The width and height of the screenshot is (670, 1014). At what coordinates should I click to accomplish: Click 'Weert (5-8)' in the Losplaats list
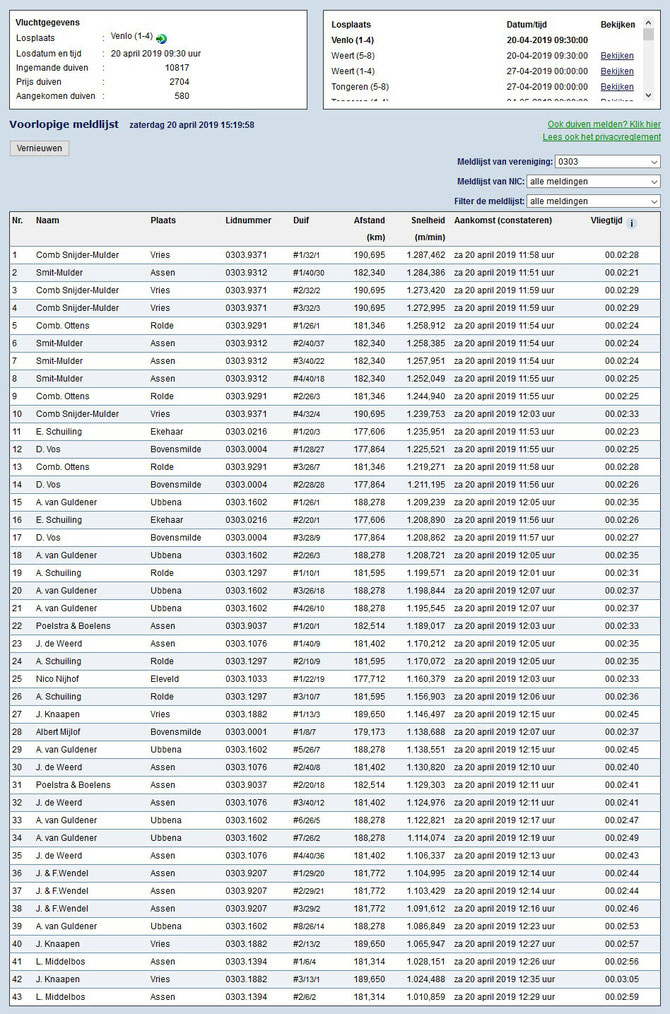pyautogui.click(x=352, y=56)
